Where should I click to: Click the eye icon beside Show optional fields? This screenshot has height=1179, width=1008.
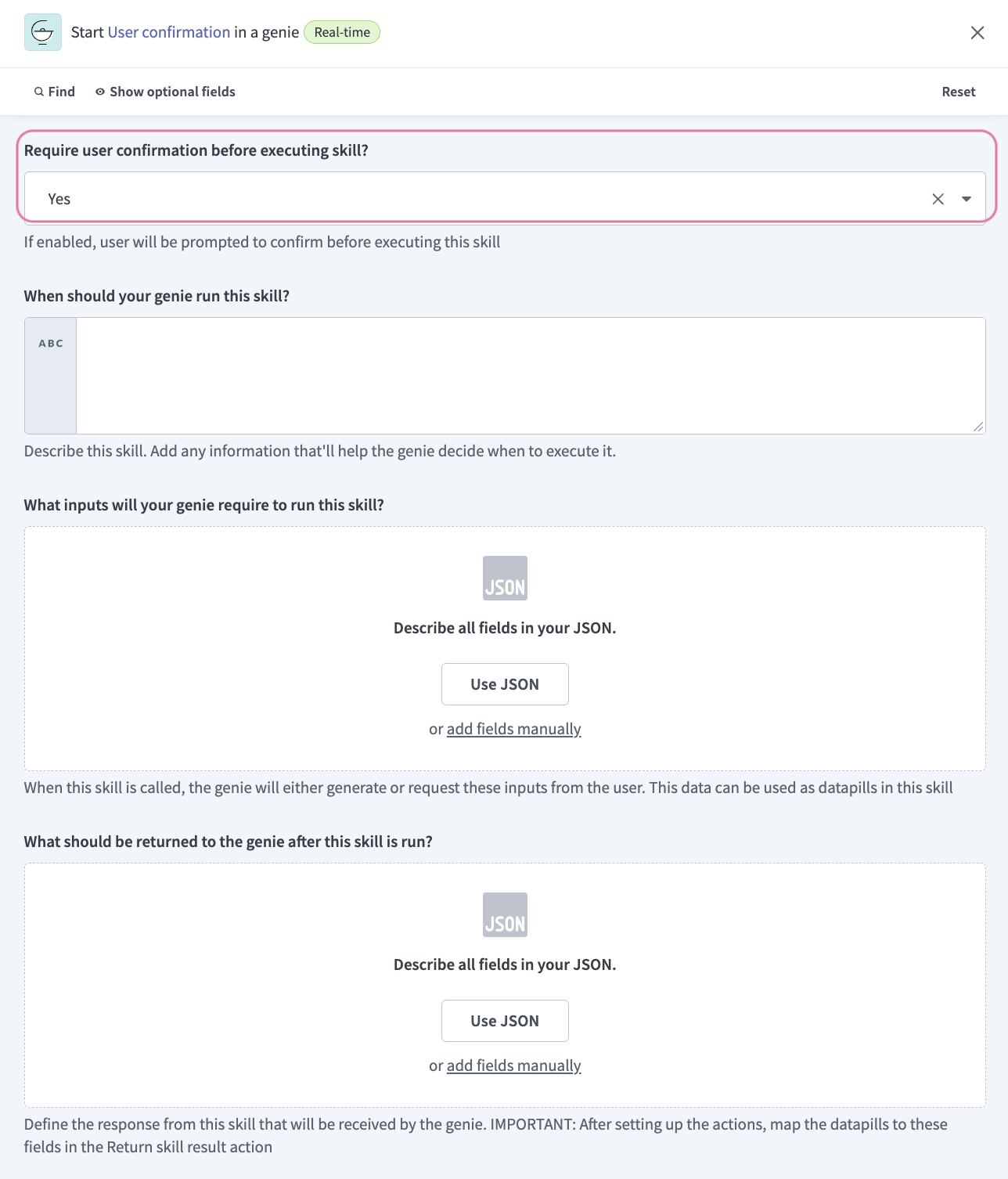(x=99, y=92)
